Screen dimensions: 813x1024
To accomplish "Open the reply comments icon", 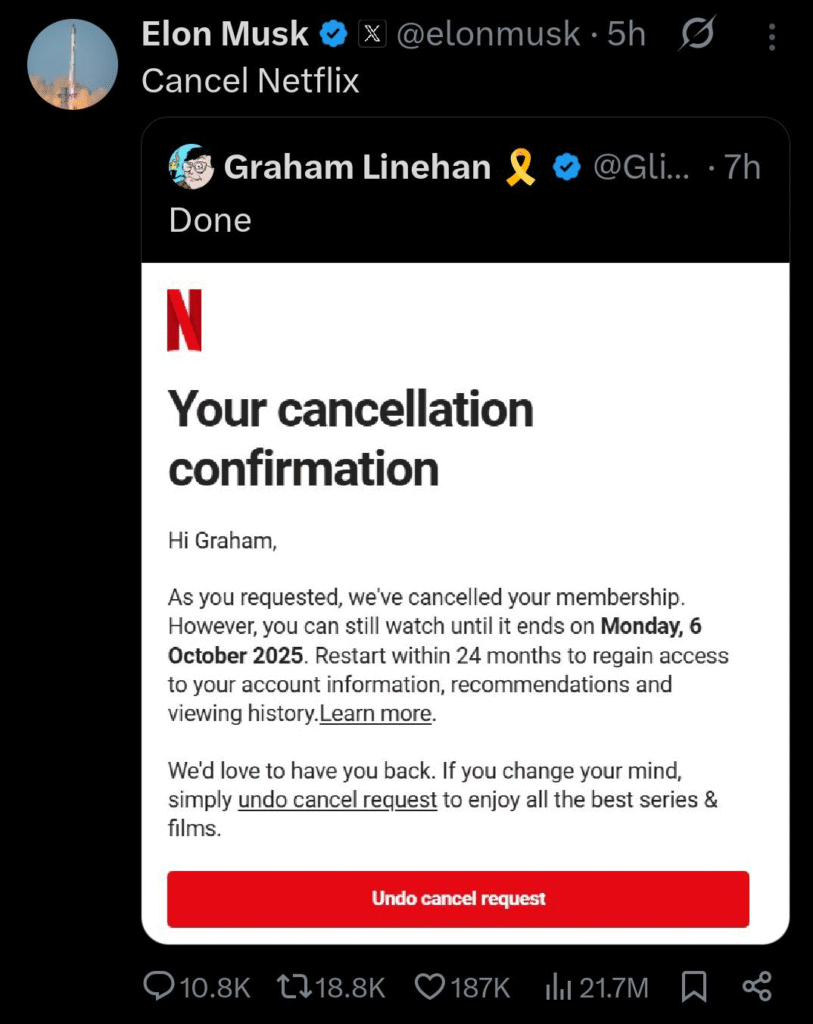I will tap(160, 988).
